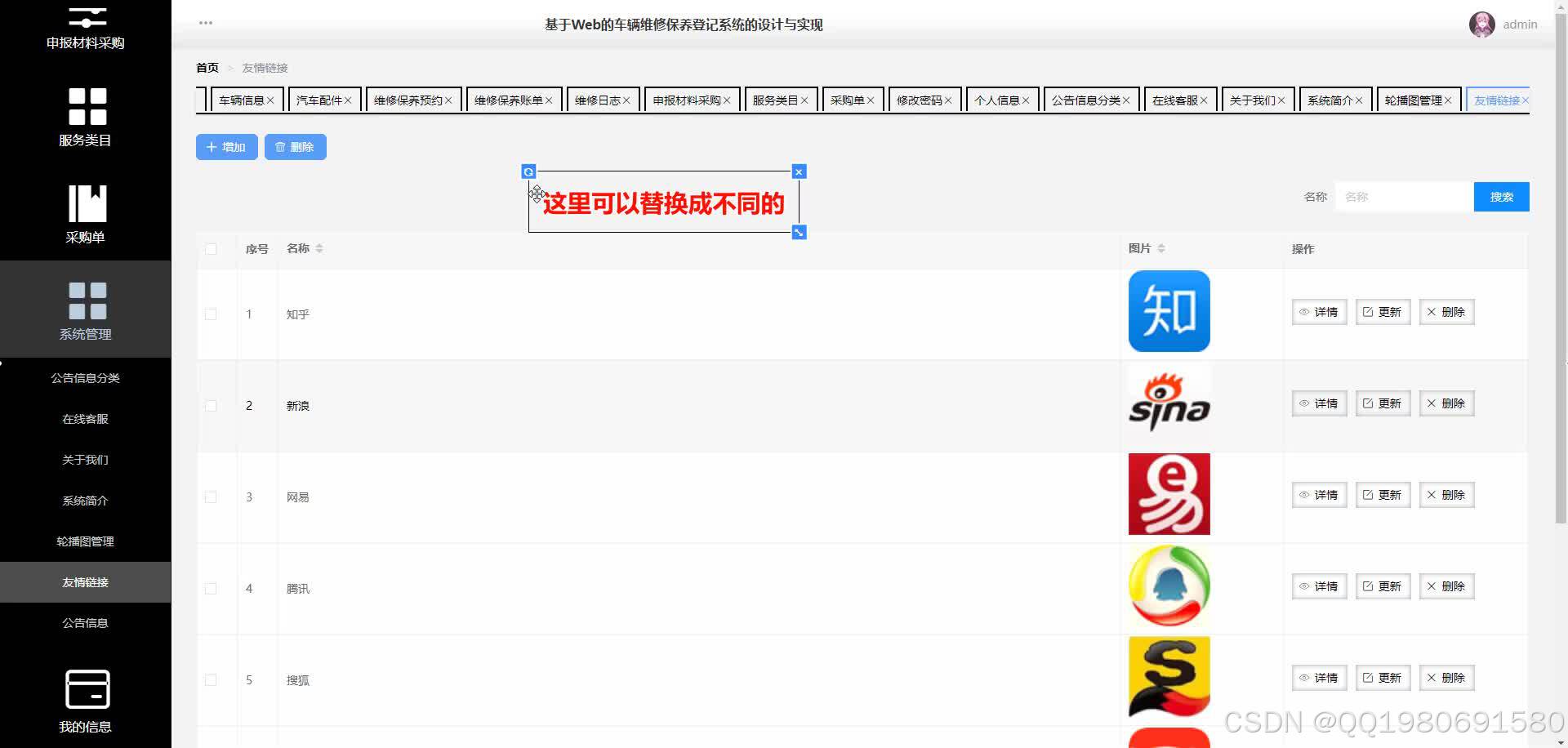Image resolution: width=1568 pixels, height=748 pixels.
Task: Close the 采购单 tab
Action: 871,100
